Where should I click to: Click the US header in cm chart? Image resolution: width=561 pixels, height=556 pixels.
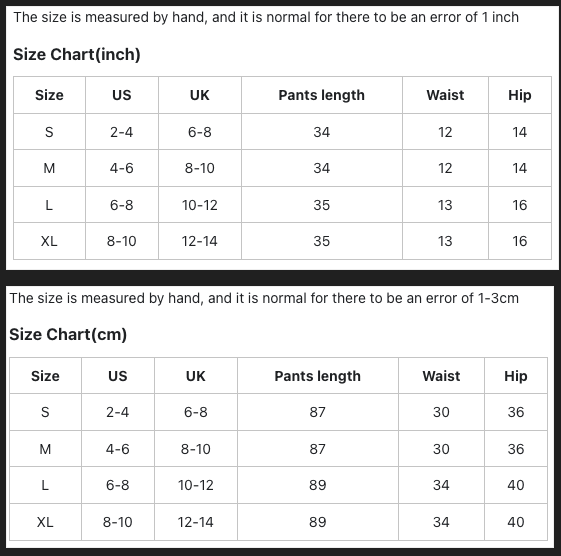[x=118, y=376]
